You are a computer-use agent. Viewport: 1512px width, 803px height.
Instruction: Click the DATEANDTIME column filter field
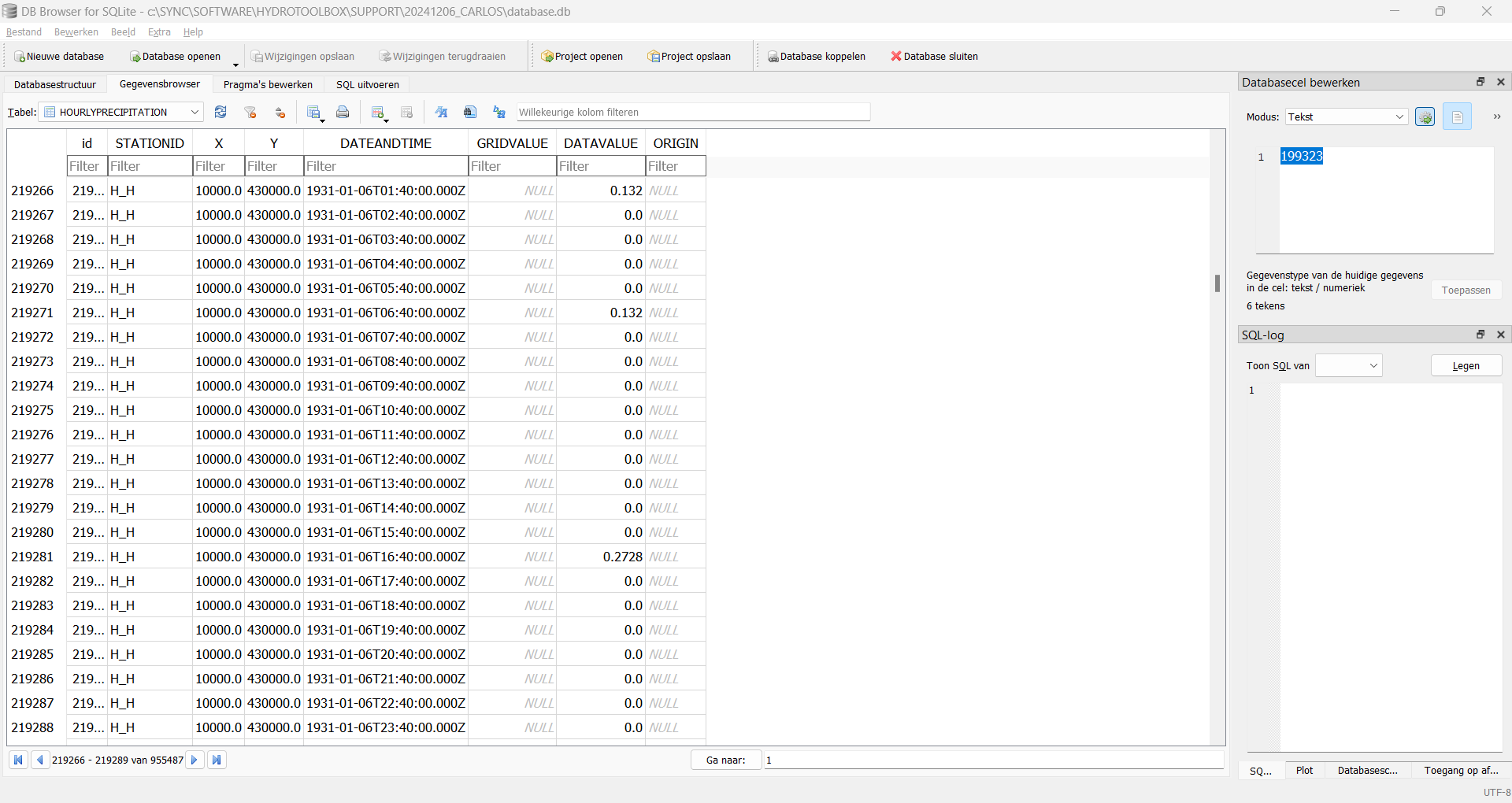click(385, 166)
